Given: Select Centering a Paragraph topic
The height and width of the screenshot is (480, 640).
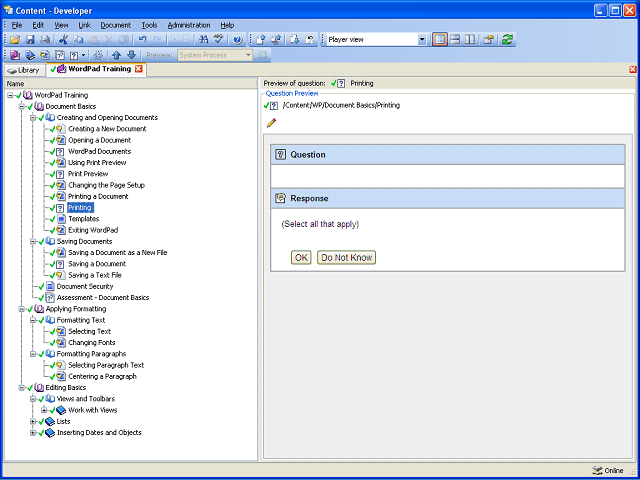Looking at the screenshot, I should [x=102, y=376].
